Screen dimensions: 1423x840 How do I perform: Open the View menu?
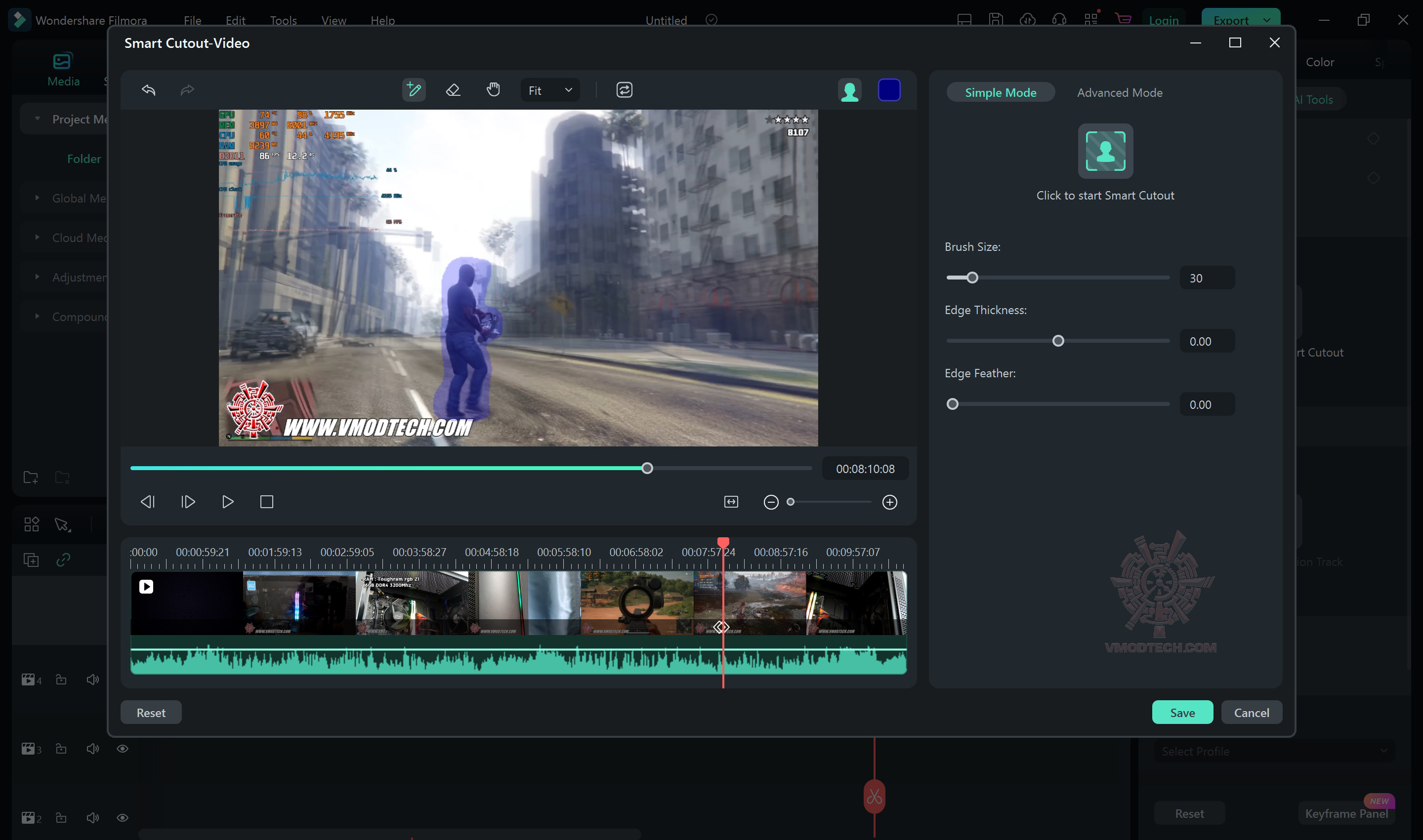pyautogui.click(x=334, y=20)
